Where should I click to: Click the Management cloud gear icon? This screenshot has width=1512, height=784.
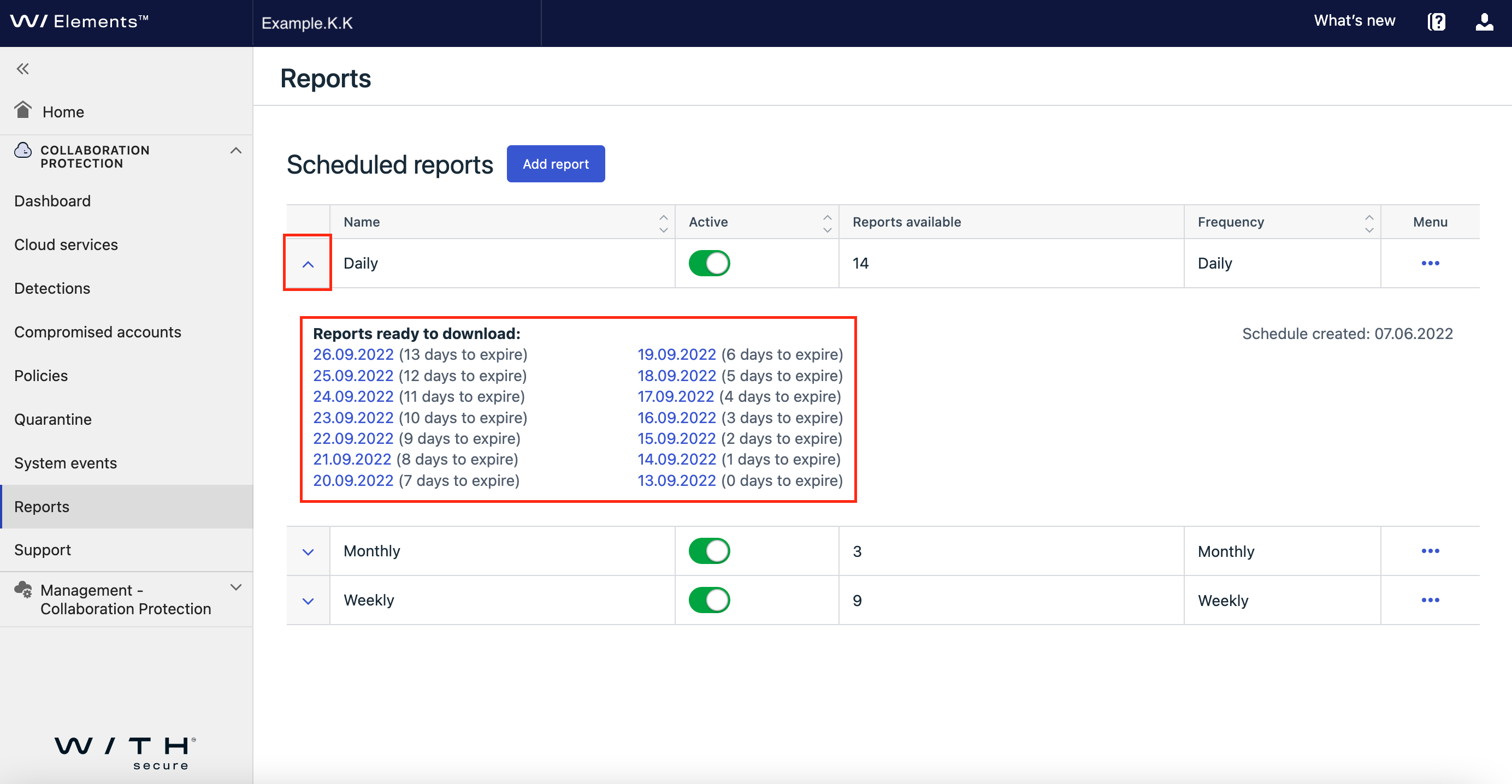23,589
